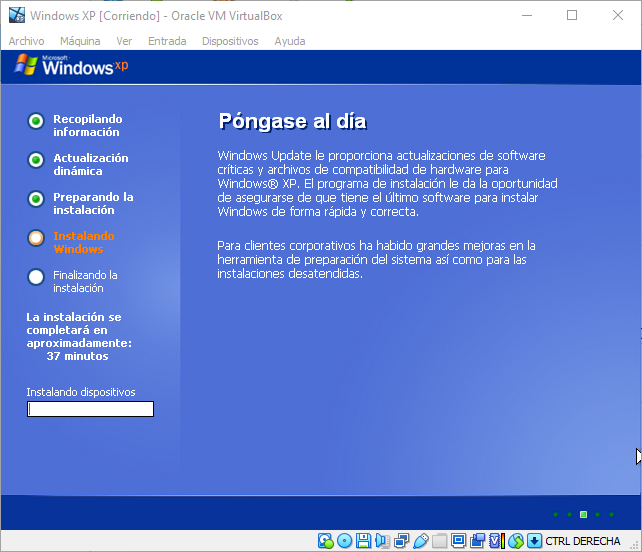Click the orange Instalando Windows label
Viewport: 642px width, 552px height.
click(x=84, y=242)
